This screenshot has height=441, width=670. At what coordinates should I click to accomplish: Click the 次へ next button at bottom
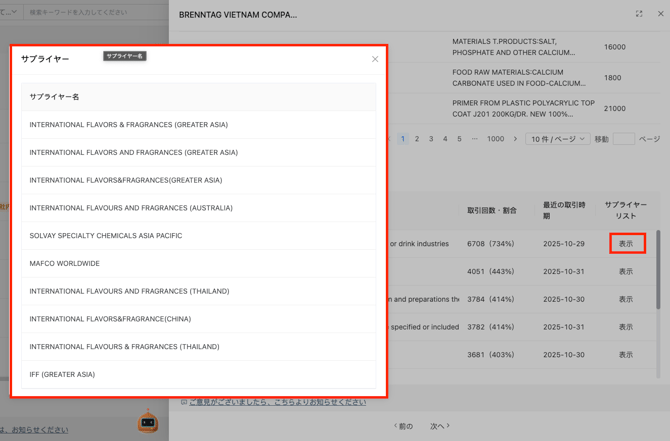[439, 426]
